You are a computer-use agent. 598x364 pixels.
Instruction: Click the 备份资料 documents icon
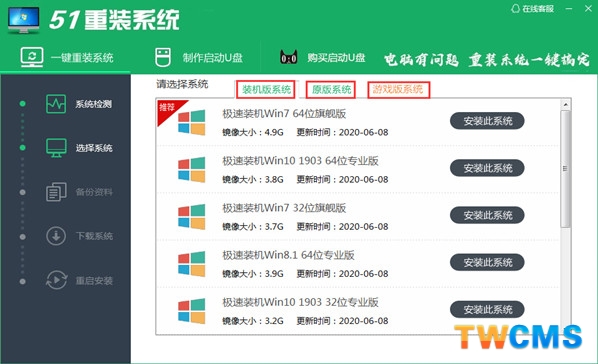pos(56,192)
